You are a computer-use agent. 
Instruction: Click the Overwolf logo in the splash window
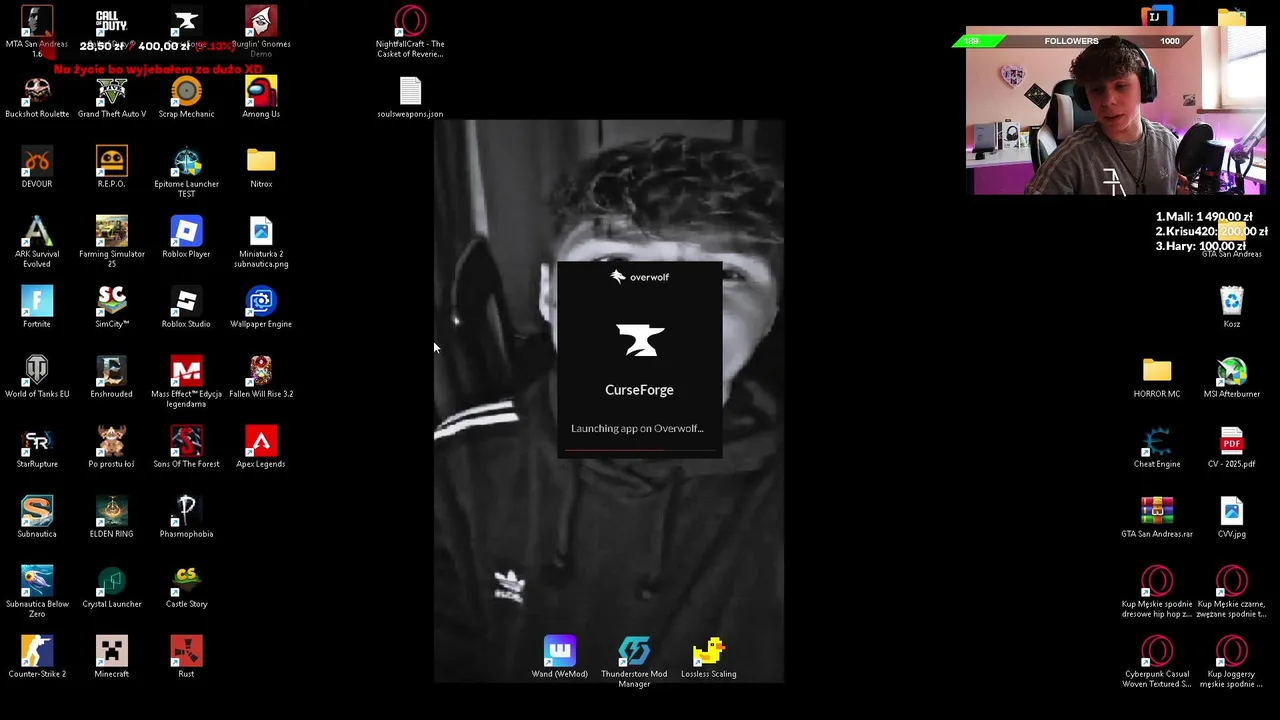pyautogui.click(x=639, y=277)
